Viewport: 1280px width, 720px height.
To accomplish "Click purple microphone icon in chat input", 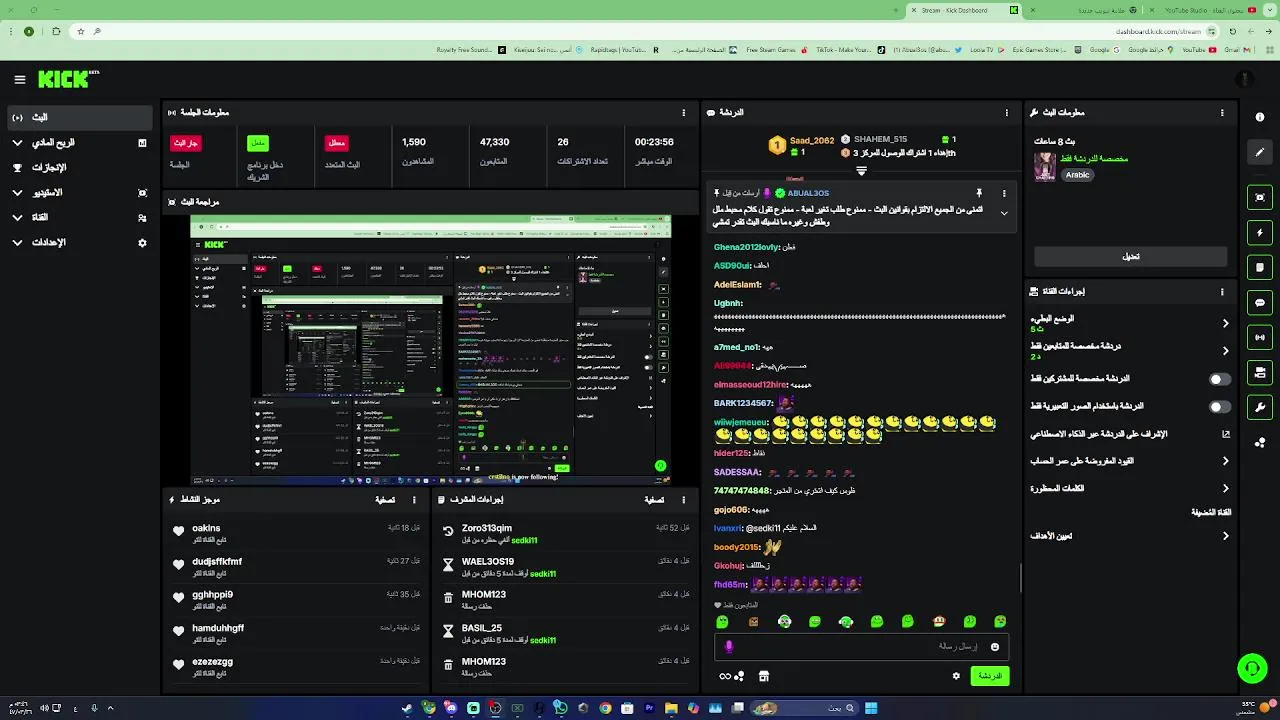I will coord(729,647).
